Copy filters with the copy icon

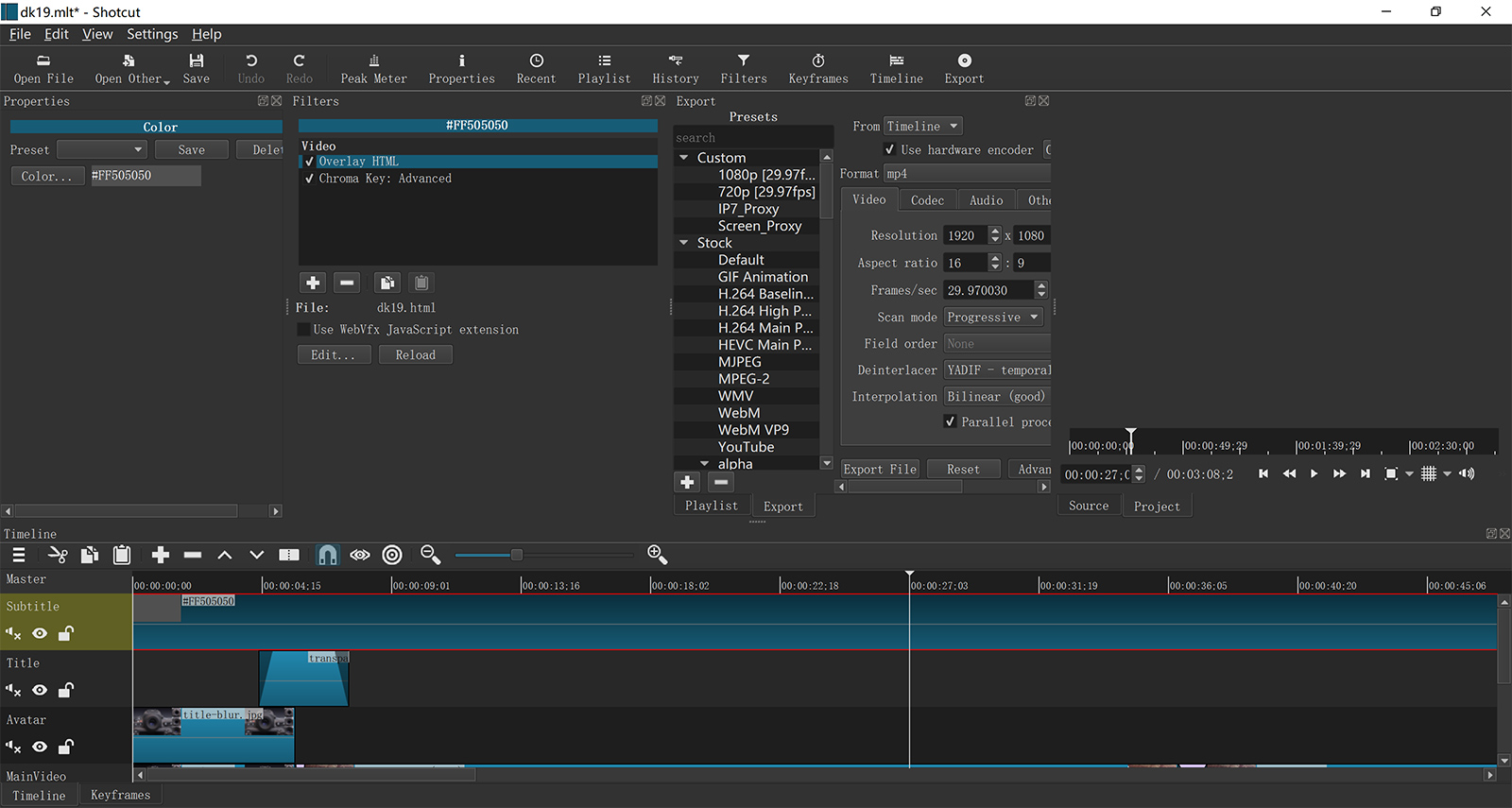[387, 283]
